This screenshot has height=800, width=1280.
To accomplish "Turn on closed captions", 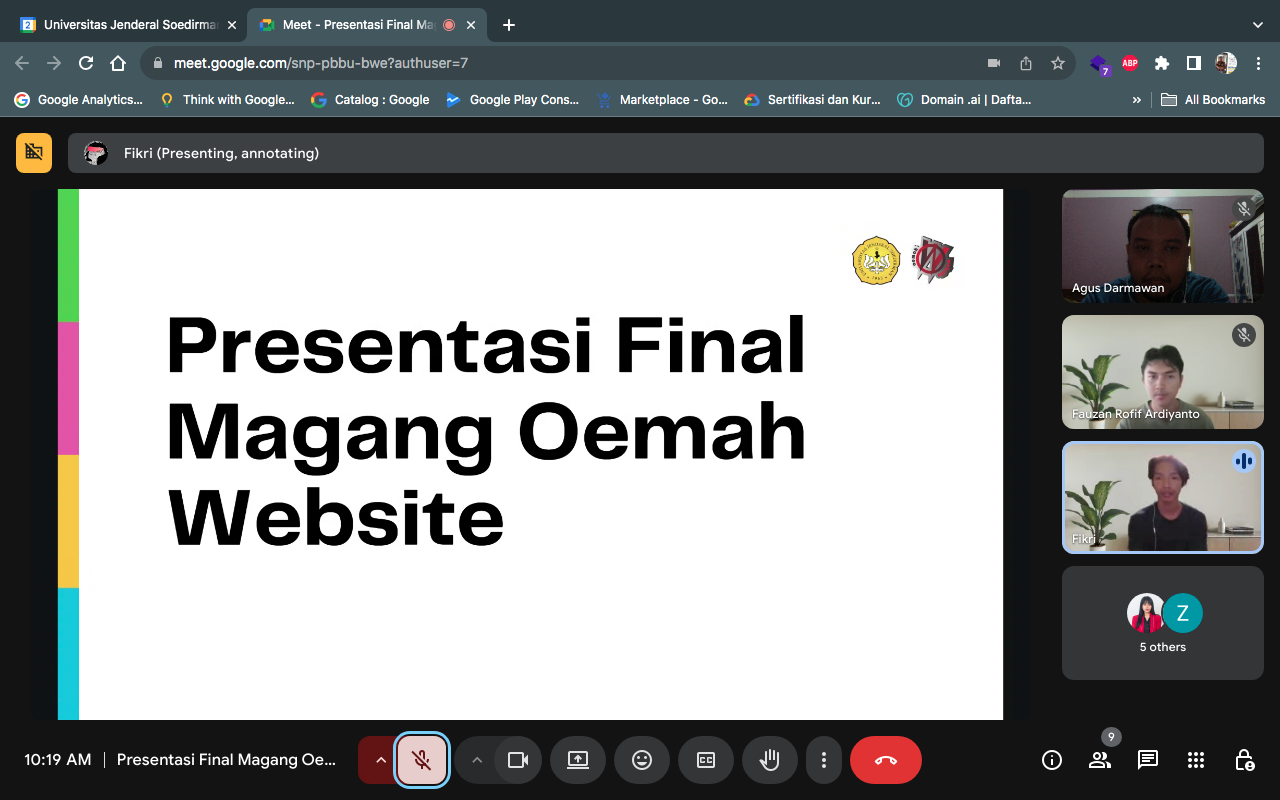I will pos(706,760).
